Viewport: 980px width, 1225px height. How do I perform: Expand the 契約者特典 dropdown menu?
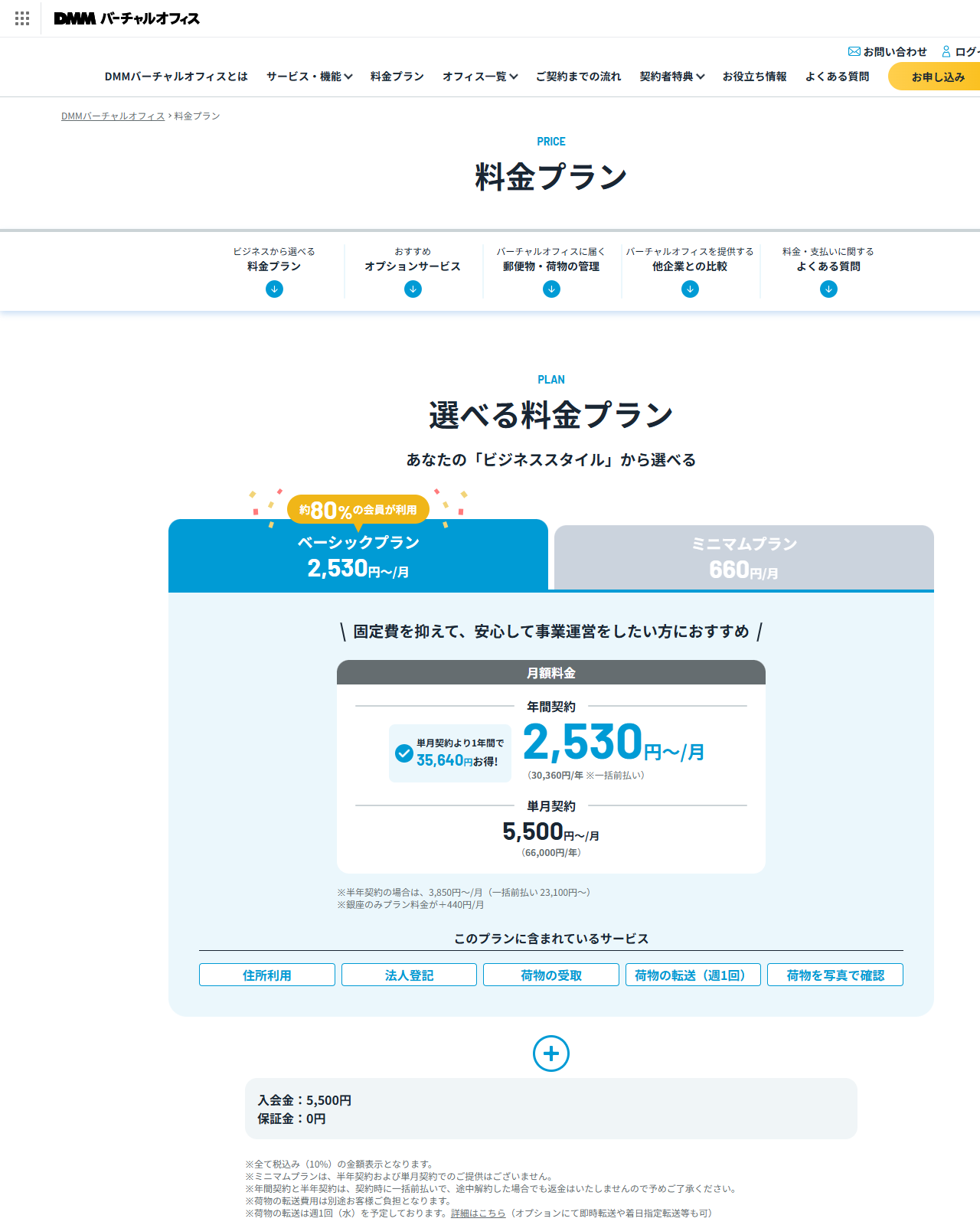(672, 77)
